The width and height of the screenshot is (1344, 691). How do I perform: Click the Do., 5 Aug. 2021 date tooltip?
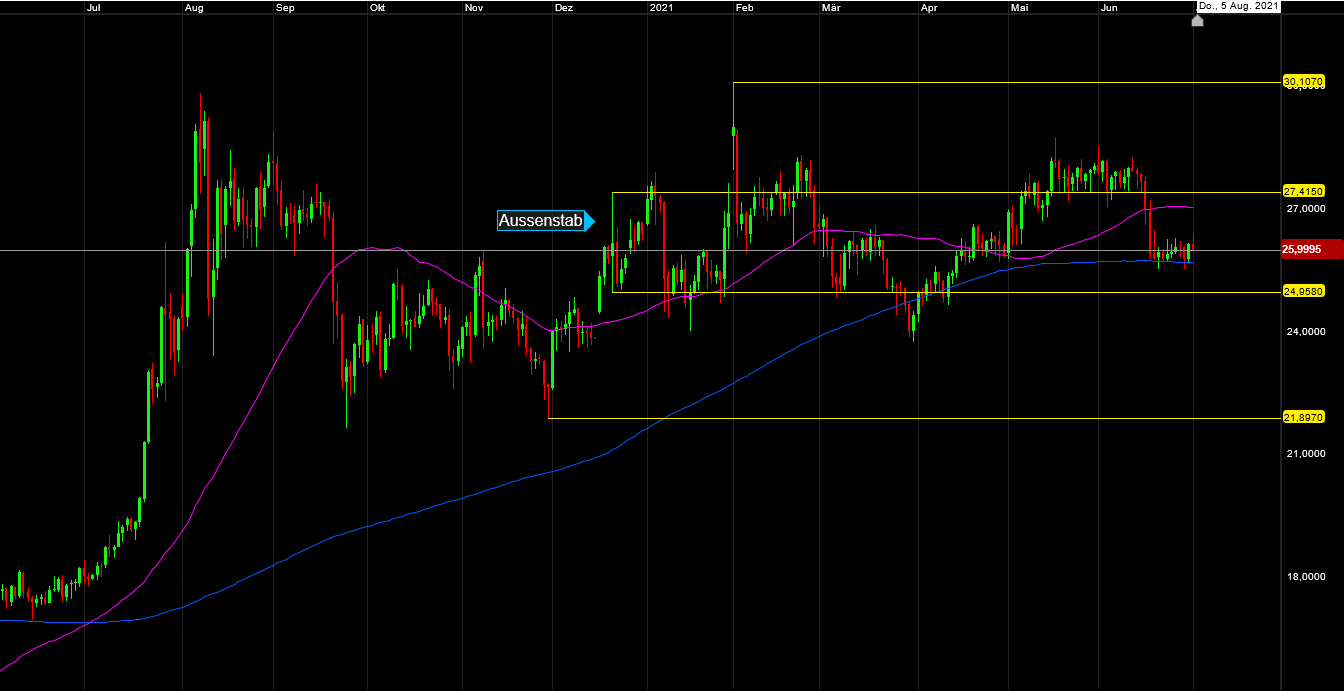point(1238,6)
